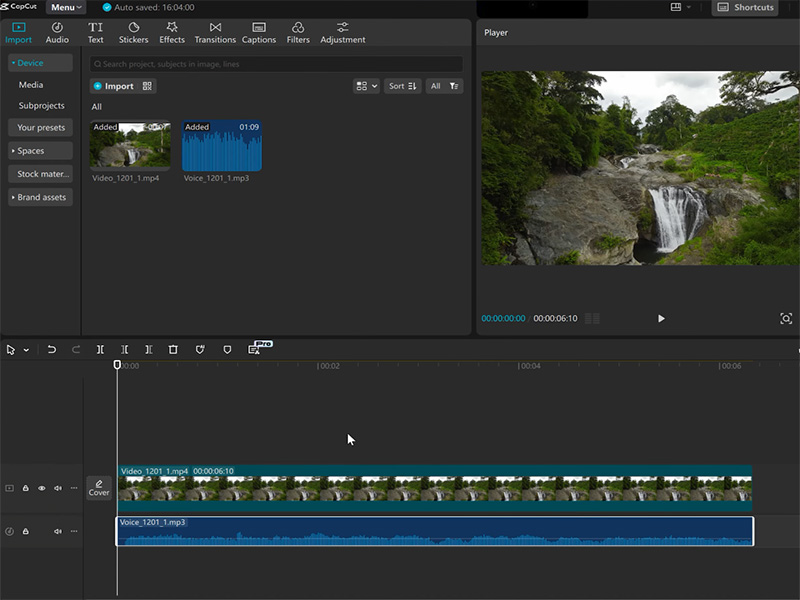Click the Voice_1201_1.mp3 file name
This screenshot has width=800, height=600.
coord(216,178)
